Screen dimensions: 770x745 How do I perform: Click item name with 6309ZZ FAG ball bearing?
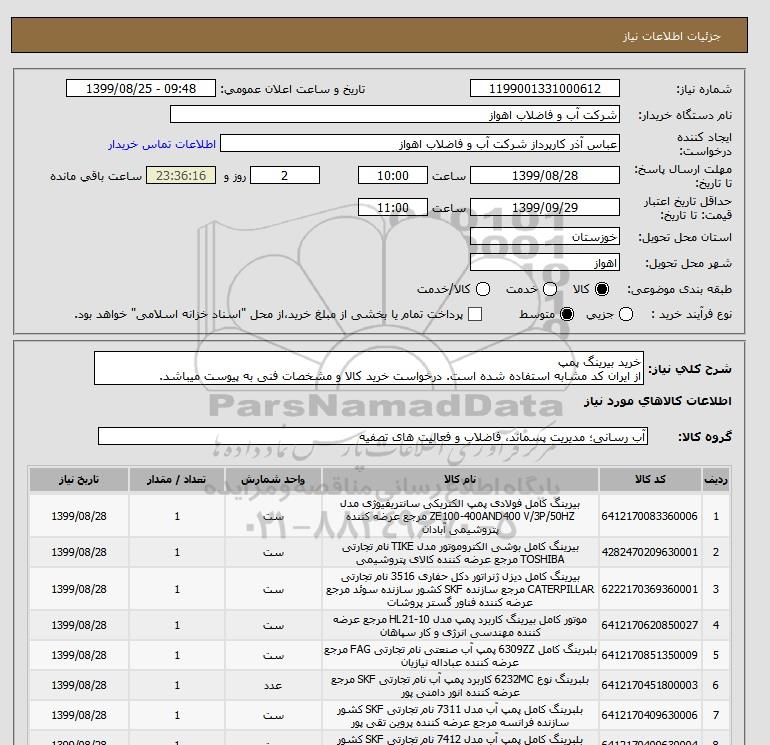click(x=460, y=656)
